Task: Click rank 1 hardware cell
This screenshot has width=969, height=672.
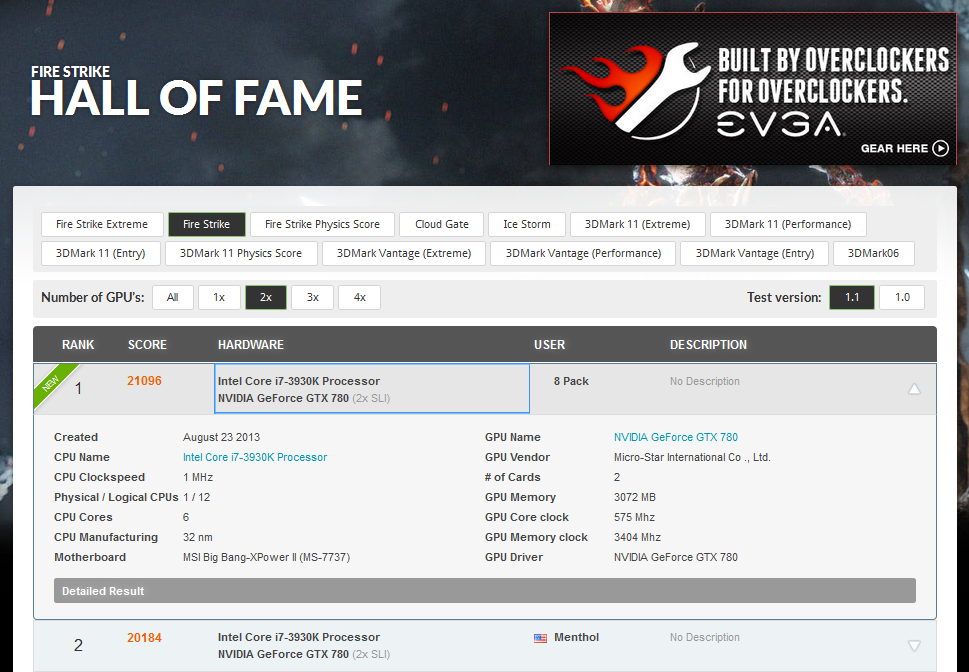Action: point(372,389)
